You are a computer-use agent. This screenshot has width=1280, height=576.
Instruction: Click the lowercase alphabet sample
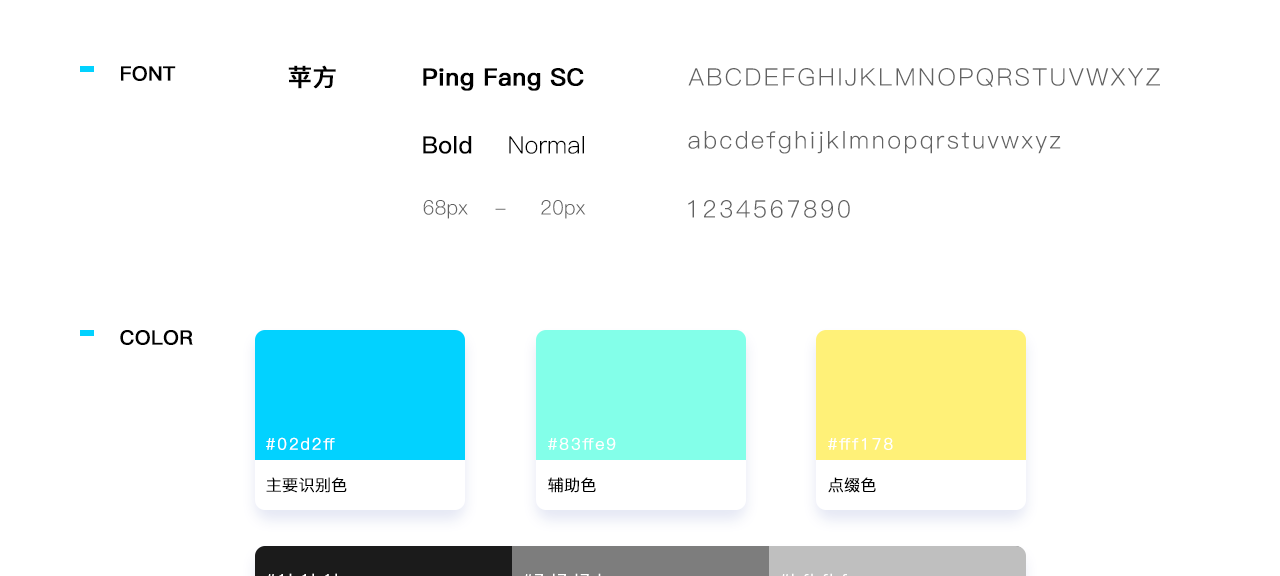coord(874,141)
